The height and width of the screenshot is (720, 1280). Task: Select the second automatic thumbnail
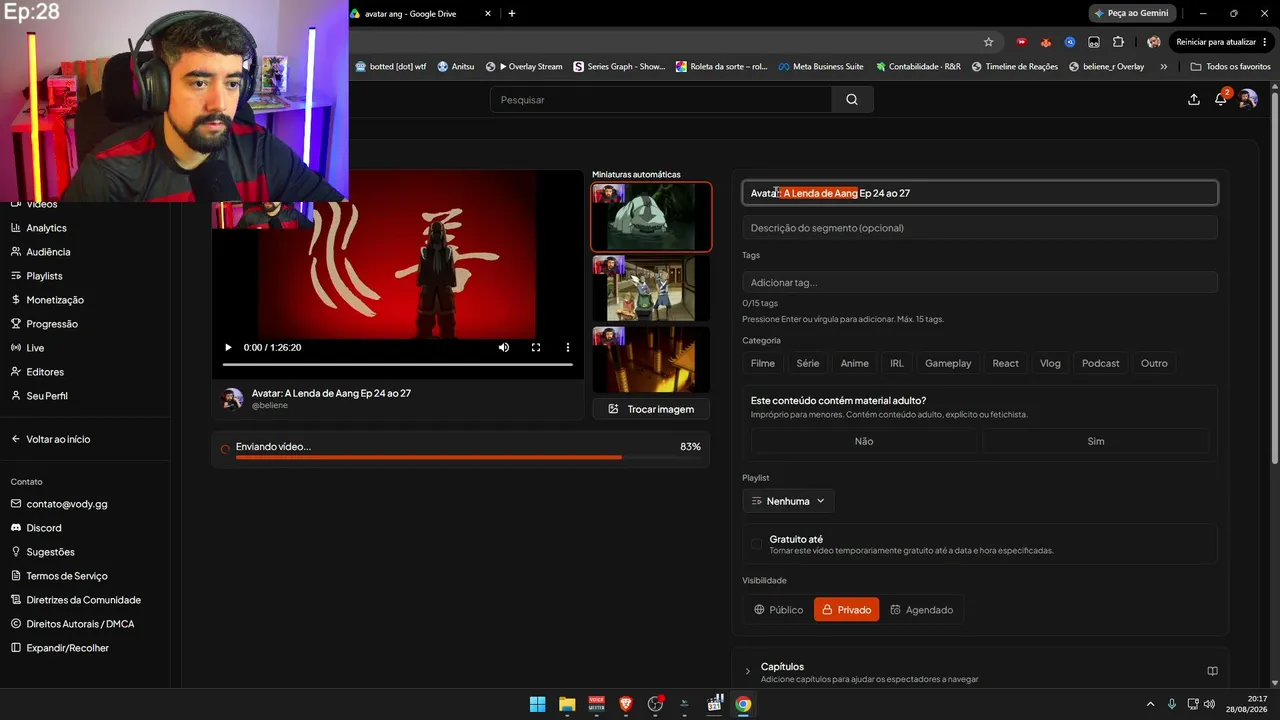651,288
